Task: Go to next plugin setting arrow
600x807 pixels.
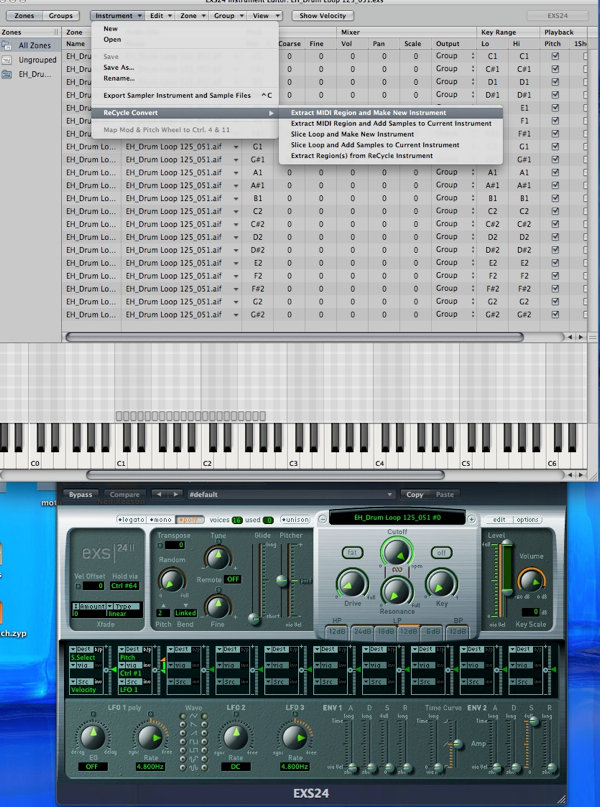Action: tap(175, 494)
